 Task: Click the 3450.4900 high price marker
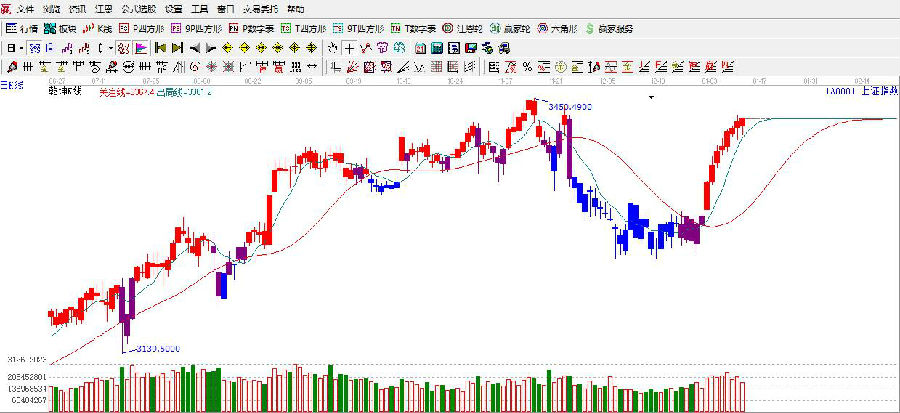pyautogui.click(x=572, y=105)
